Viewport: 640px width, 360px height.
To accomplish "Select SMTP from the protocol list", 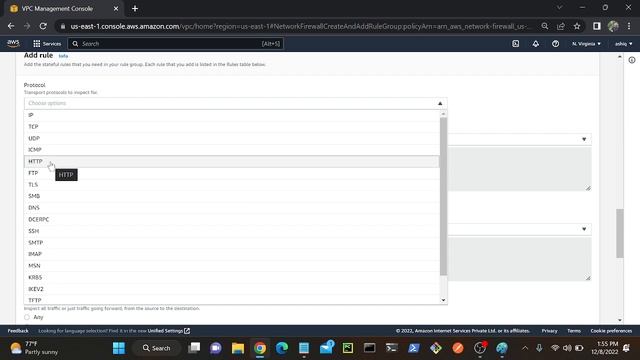I will 232,243.
